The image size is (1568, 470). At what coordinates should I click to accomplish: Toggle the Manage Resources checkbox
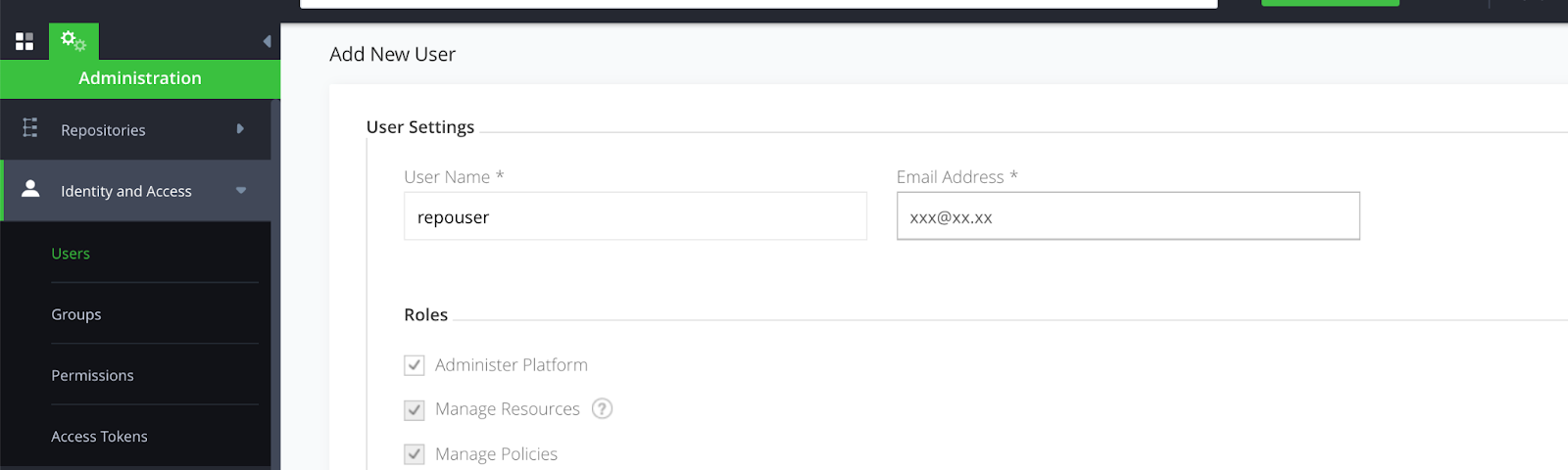point(415,409)
